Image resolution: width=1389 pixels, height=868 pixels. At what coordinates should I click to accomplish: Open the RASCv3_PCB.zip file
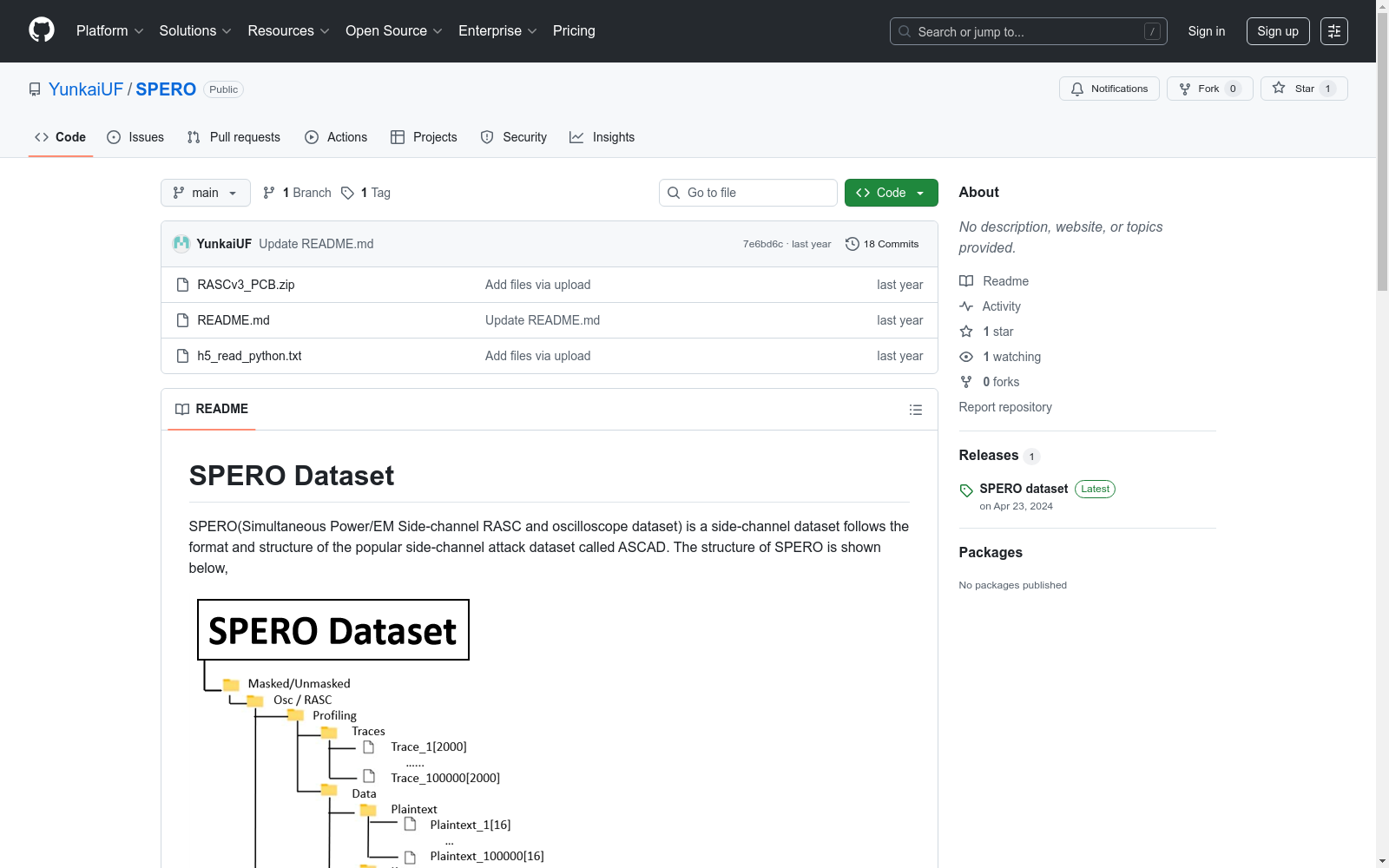[246, 285]
